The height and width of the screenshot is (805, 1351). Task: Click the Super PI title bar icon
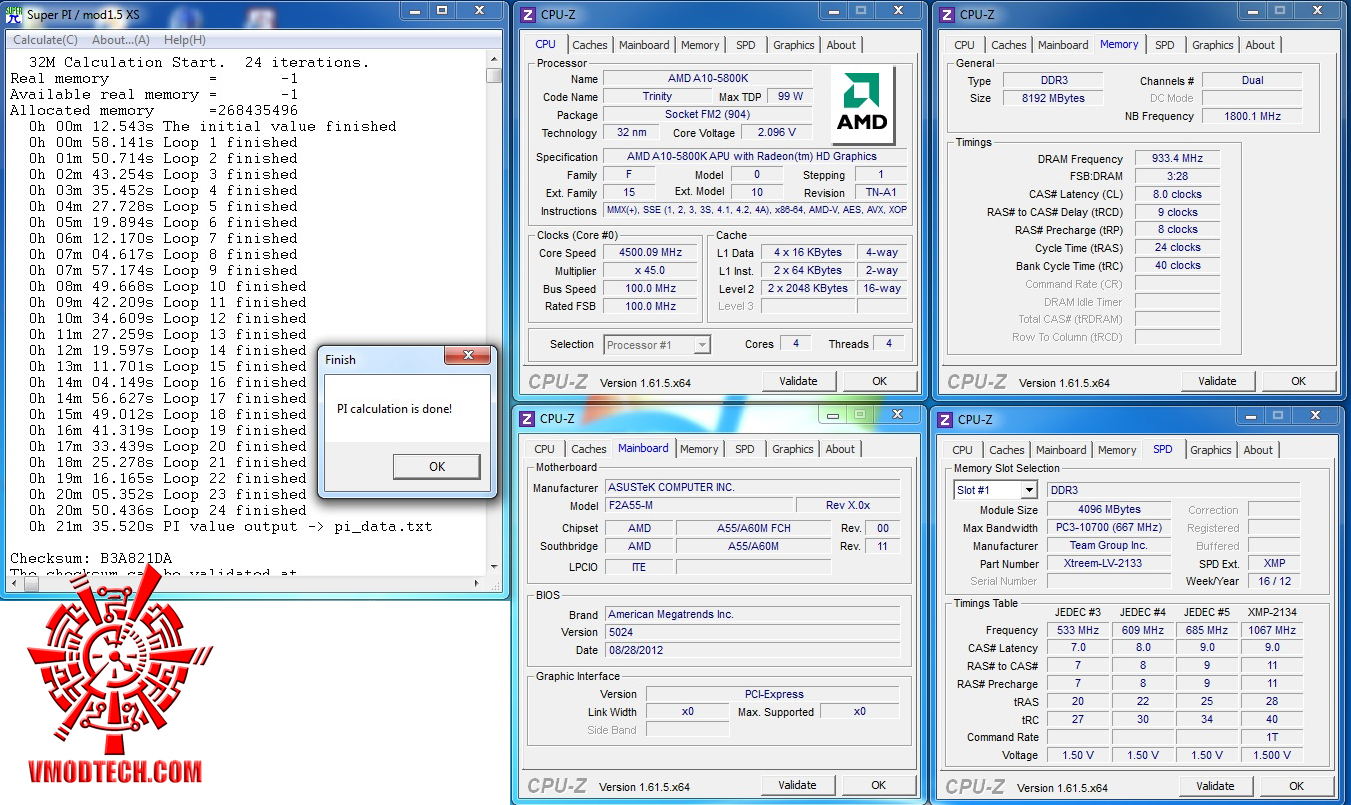click(15, 14)
